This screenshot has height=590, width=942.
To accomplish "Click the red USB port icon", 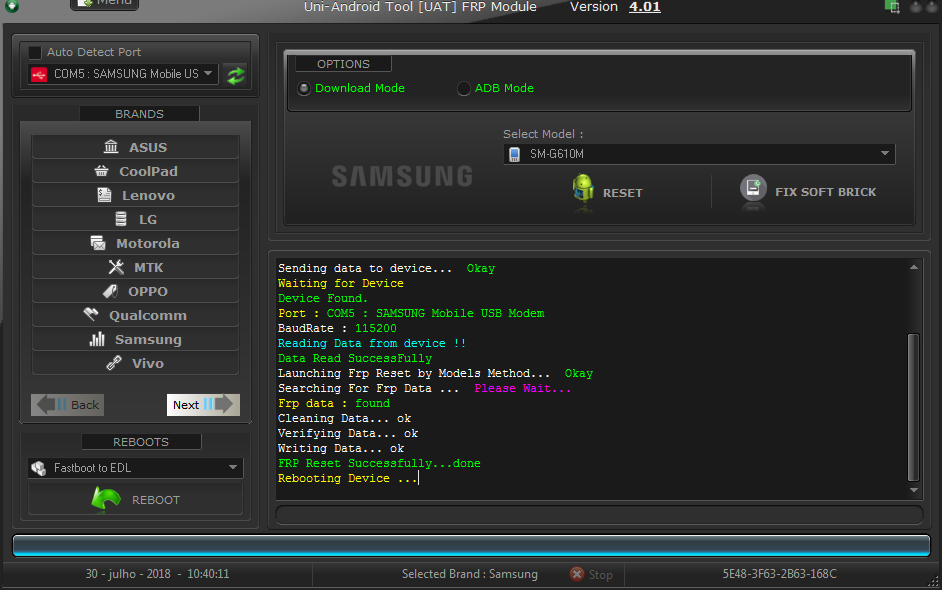I will (x=39, y=75).
